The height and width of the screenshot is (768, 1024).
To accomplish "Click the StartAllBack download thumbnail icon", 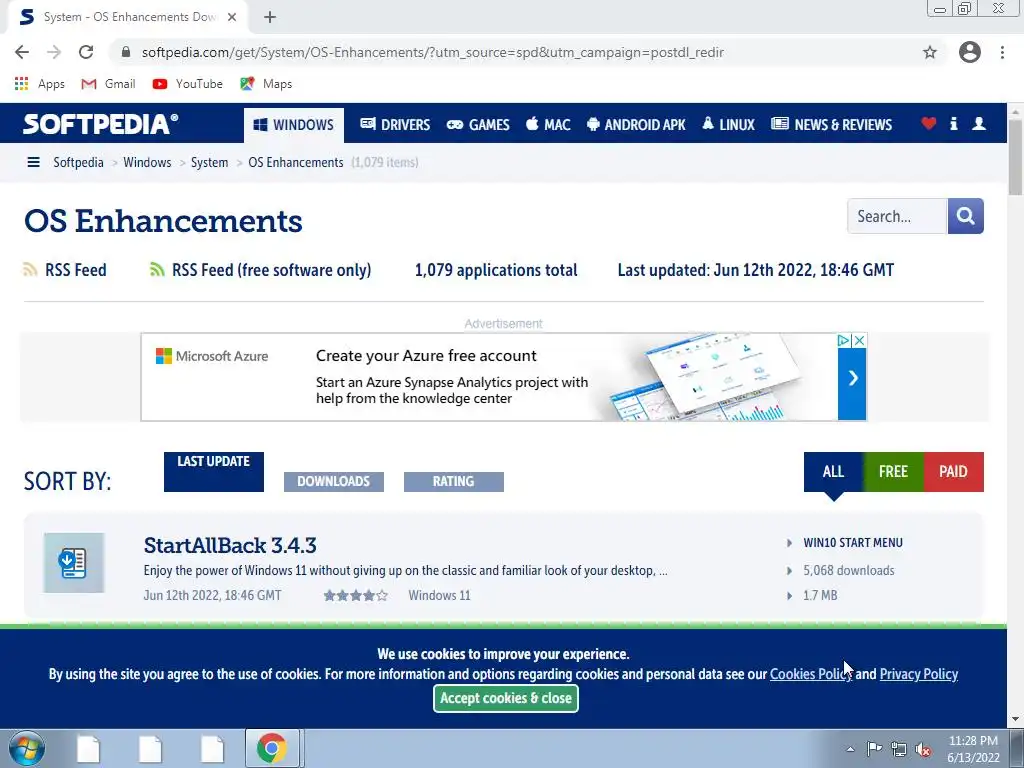I will pos(74,563).
